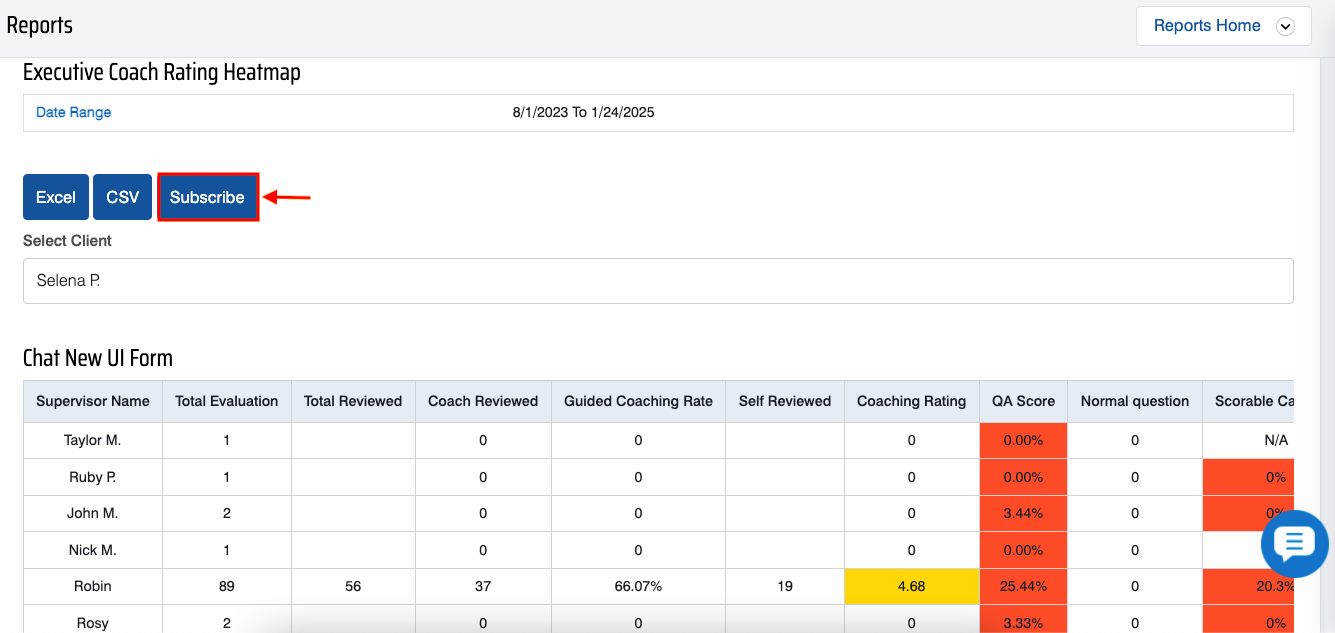1335x633 pixels.
Task: Click Robin's yellow 4.68 coaching rating cell
Action: click(x=911, y=587)
